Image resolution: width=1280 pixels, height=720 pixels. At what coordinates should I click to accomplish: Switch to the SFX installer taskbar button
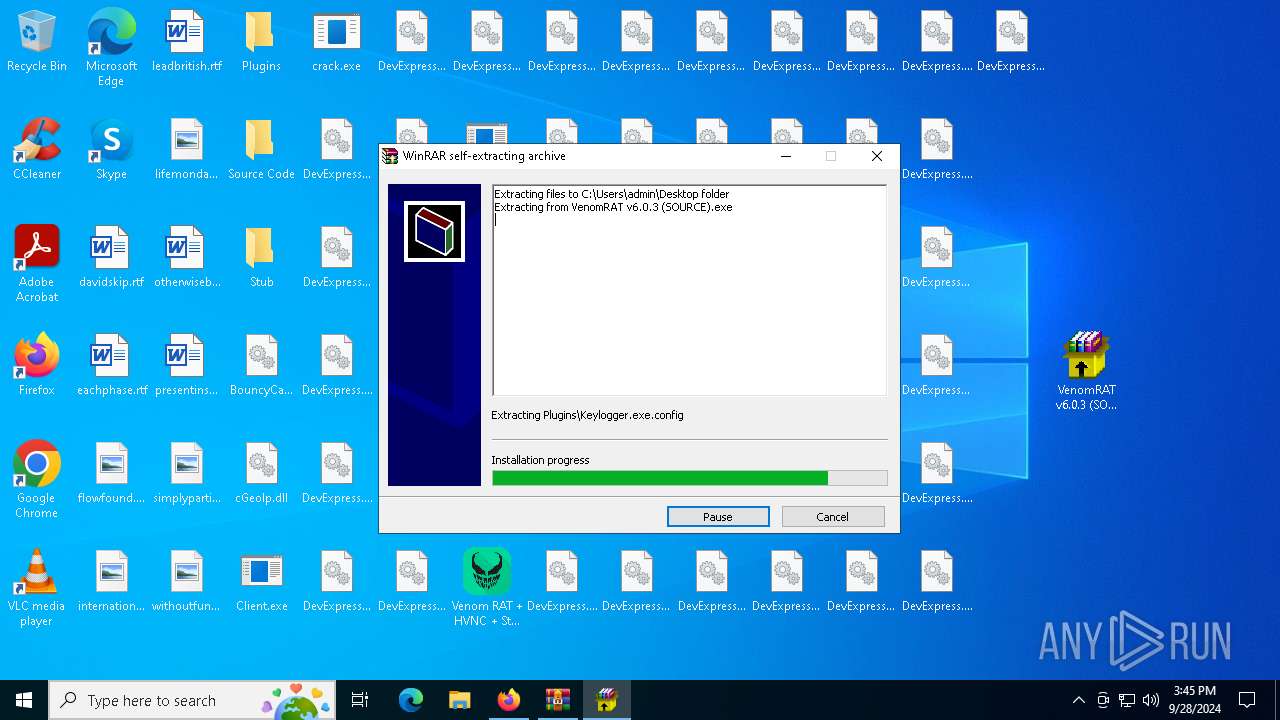point(607,700)
